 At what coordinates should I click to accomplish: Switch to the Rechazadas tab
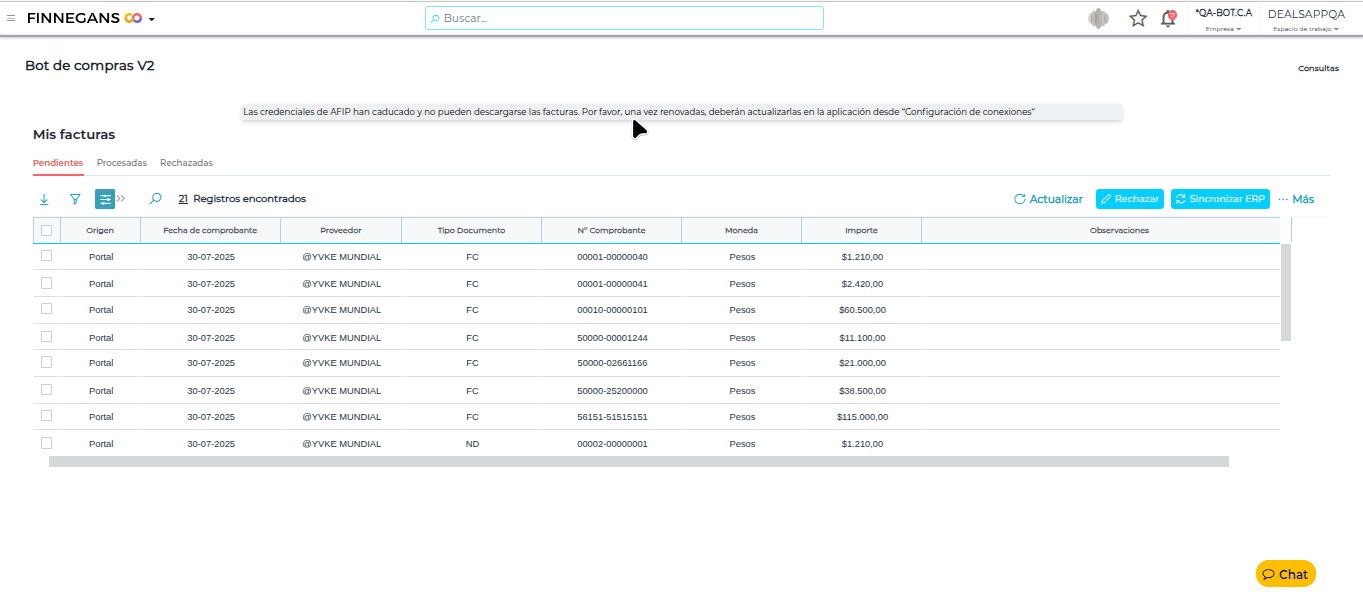coord(186,162)
